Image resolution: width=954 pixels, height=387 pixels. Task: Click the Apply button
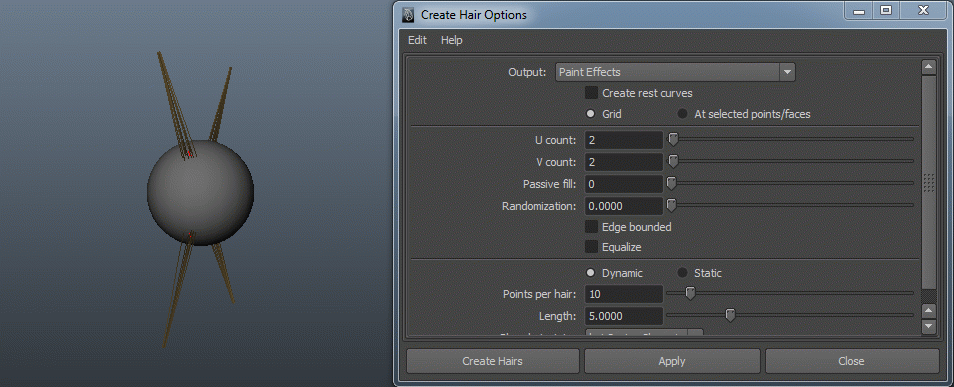tap(672, 361)
